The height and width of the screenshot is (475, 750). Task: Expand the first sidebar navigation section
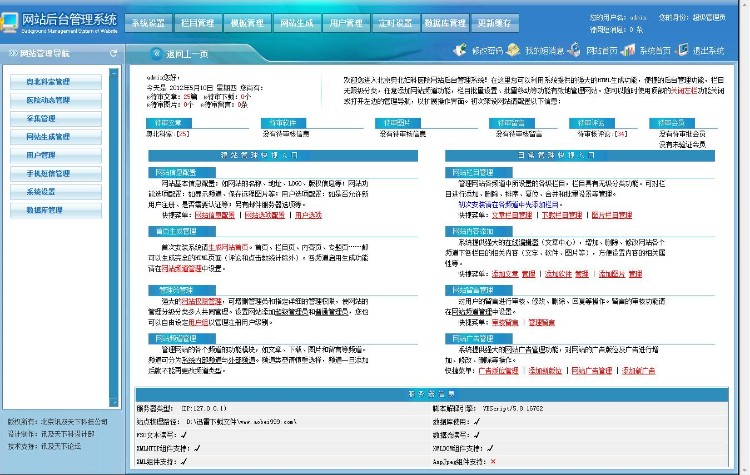coord(56,82)
